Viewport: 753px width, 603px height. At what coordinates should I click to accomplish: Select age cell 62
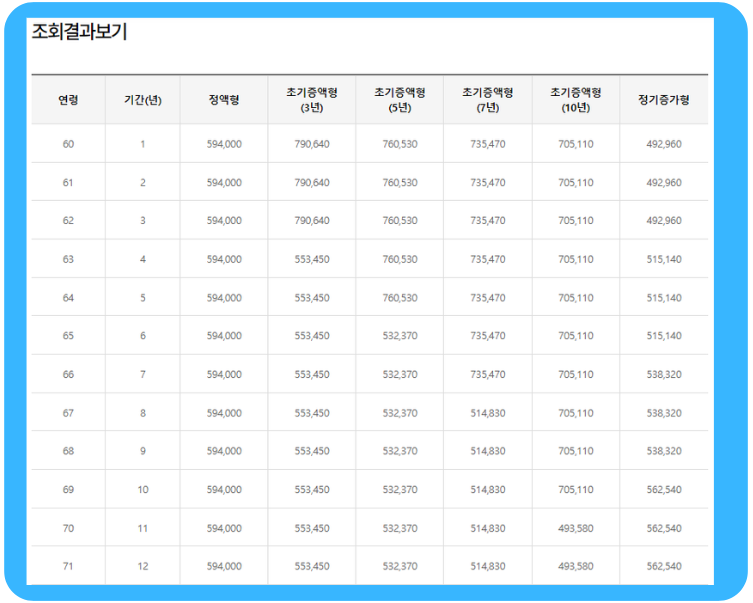point(68,220)
